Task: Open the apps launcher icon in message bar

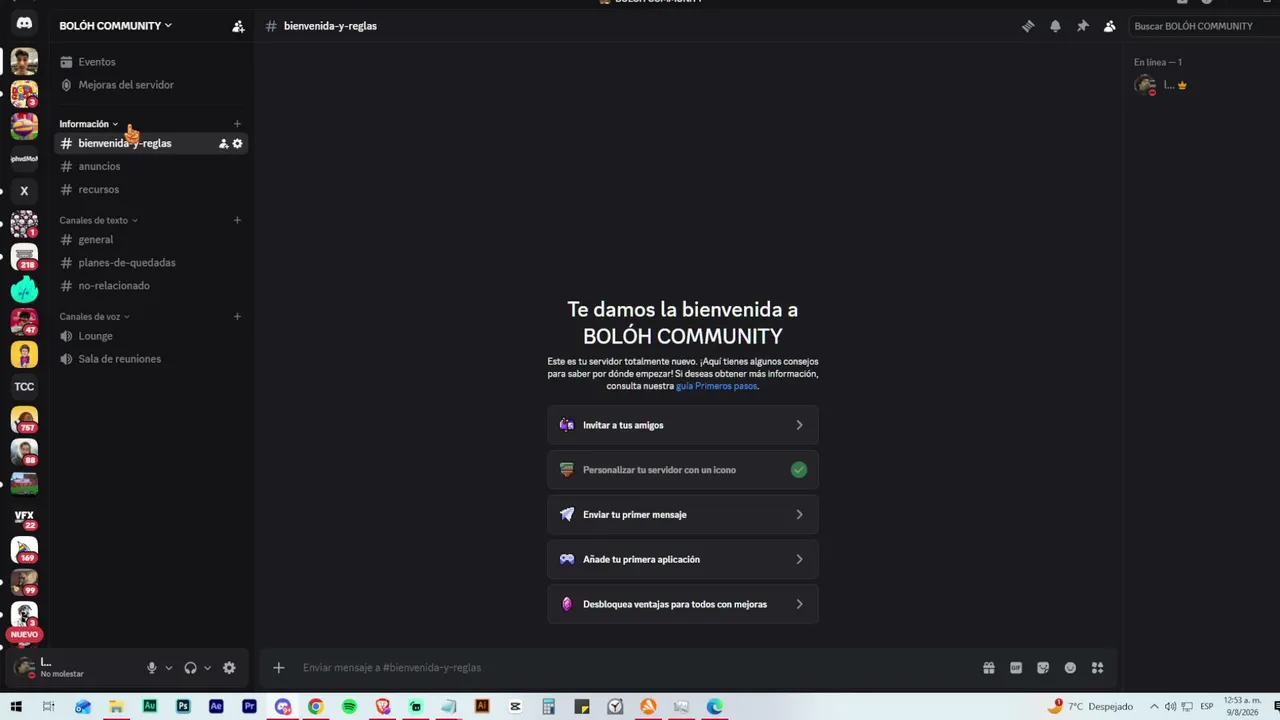Action: [x=1097, y=668]
